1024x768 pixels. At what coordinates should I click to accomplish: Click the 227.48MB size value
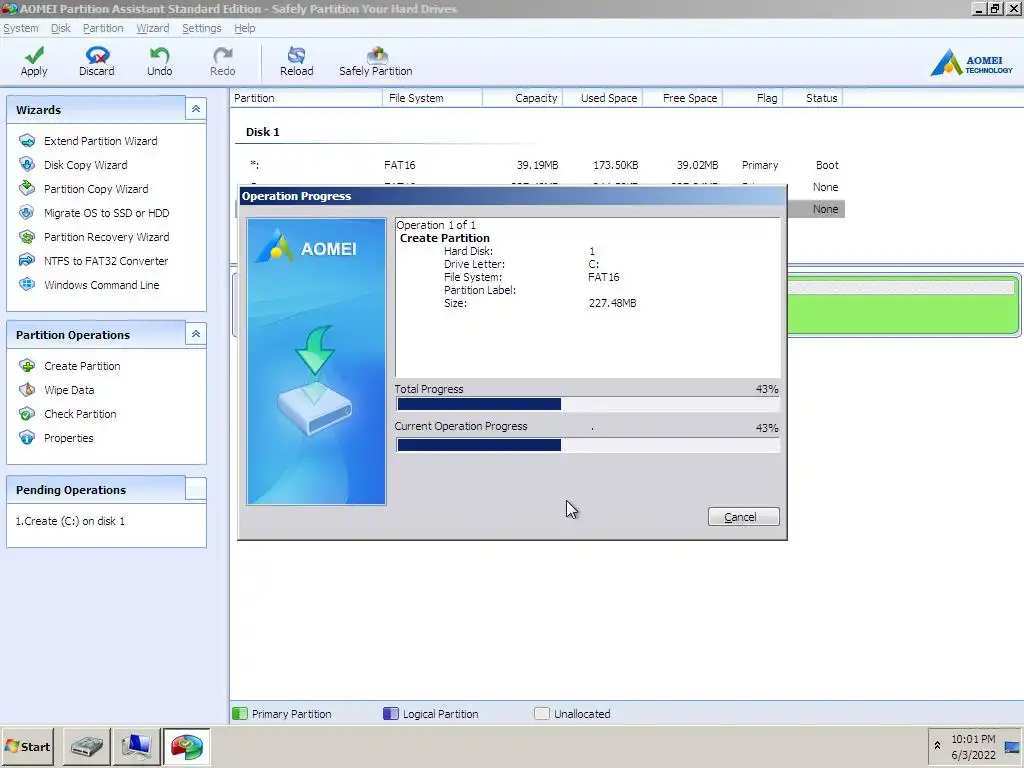[613, 303]
